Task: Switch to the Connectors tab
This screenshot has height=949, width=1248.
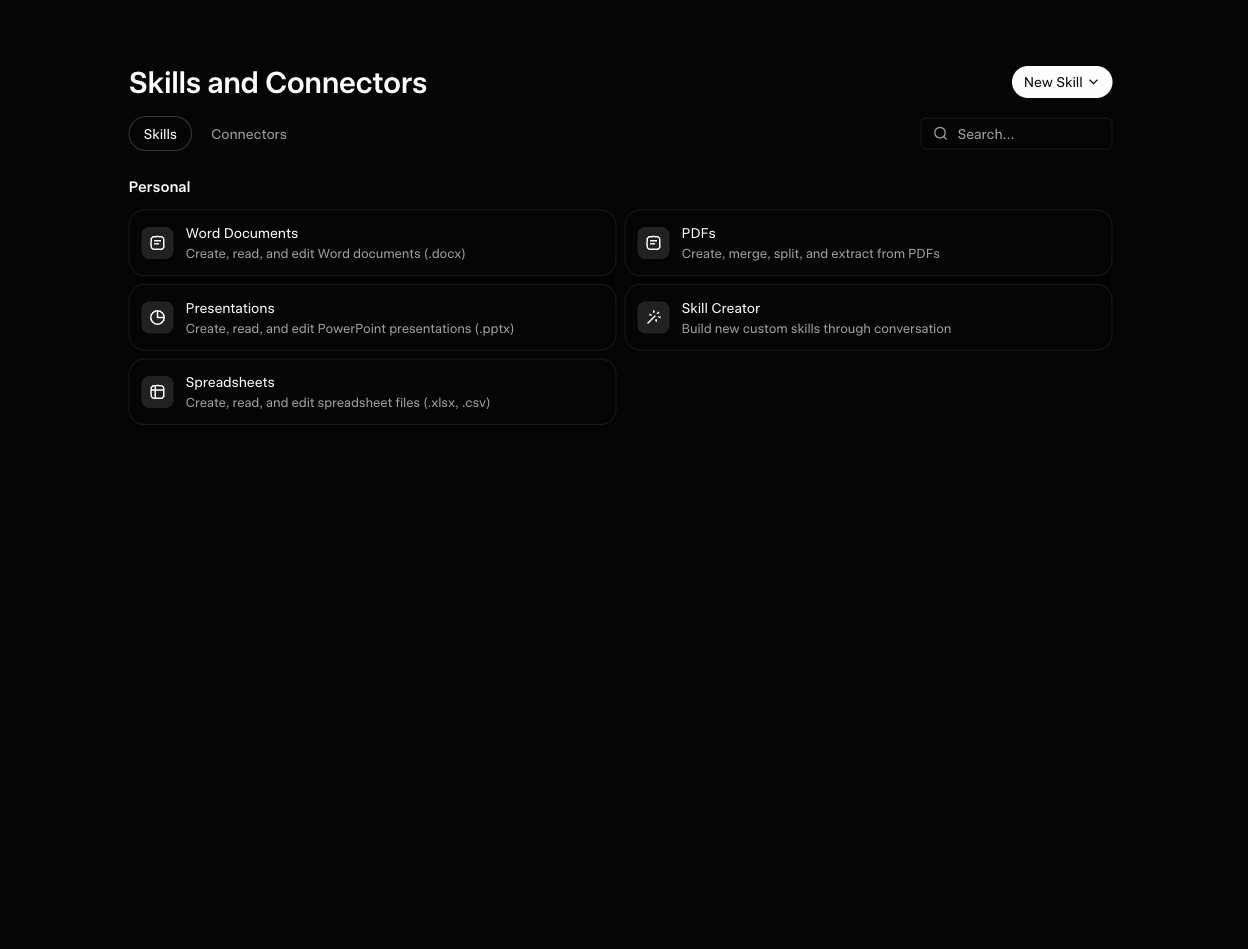Action: 249,134
